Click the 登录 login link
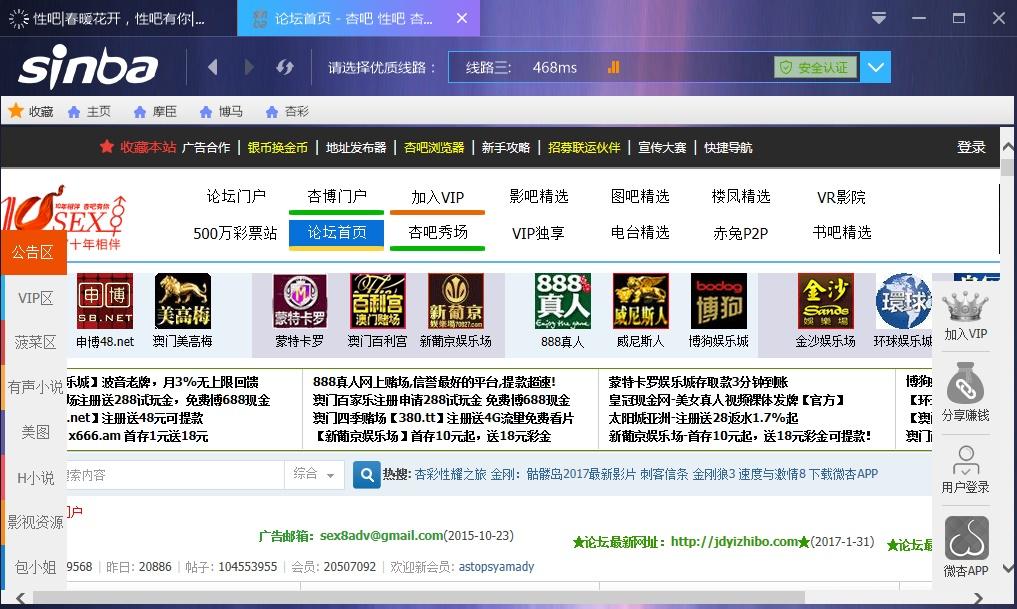This screenshot has height=609, width=1017. point(971,147)
